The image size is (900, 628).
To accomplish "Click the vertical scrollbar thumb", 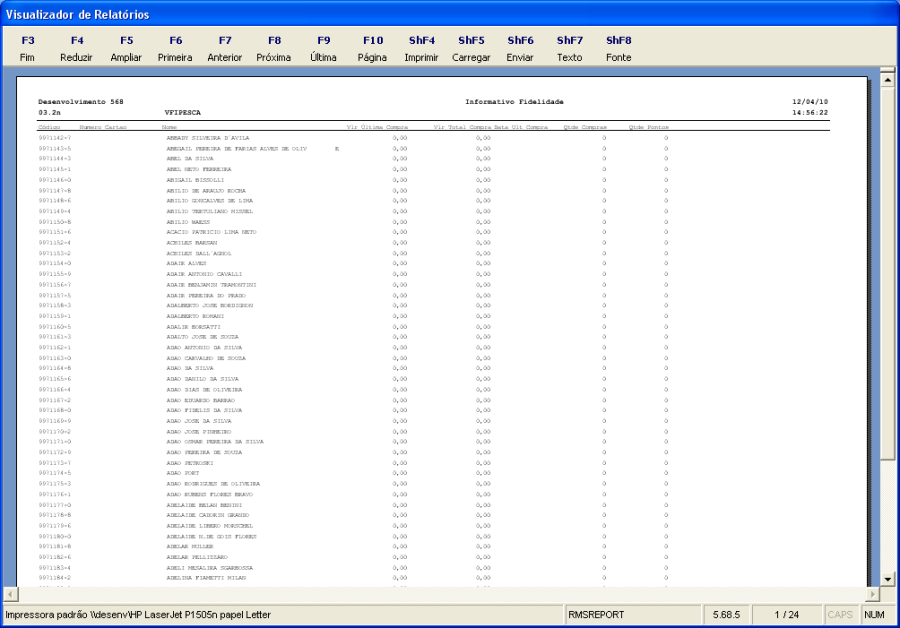I will point(887,273).
